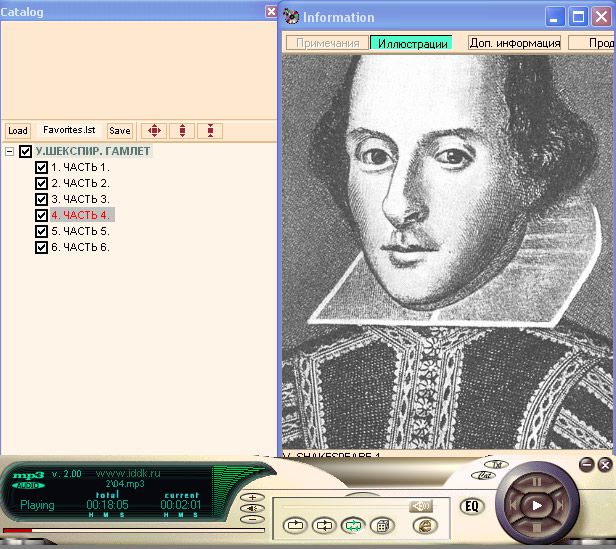Open the 'Доп. информация' tab
Image resolution: width=616 pixels, height=549 pixels.
(x=509, y=43)
